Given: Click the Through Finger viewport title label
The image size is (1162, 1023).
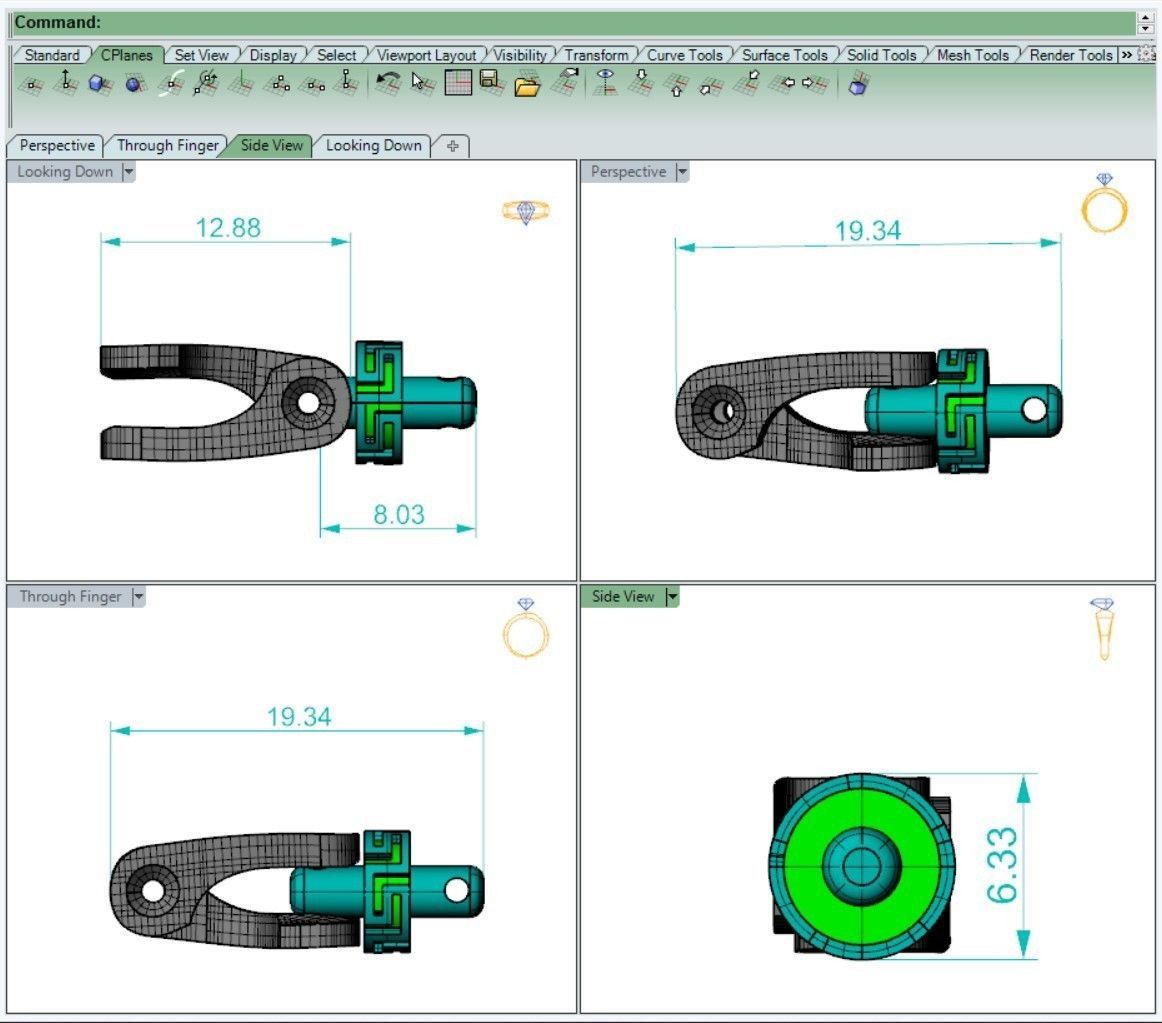Looking at the screenshot, I should click(70, 597).
